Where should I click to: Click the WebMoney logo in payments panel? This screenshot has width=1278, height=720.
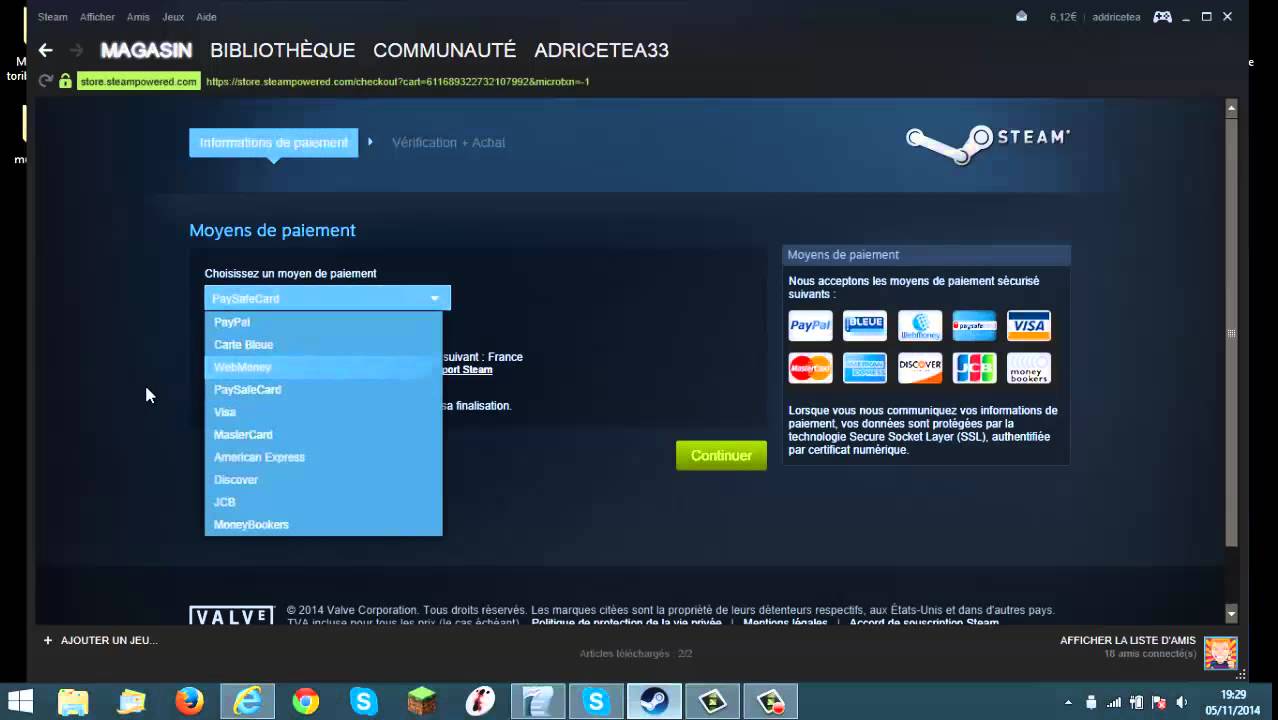[x=920, y=326]
